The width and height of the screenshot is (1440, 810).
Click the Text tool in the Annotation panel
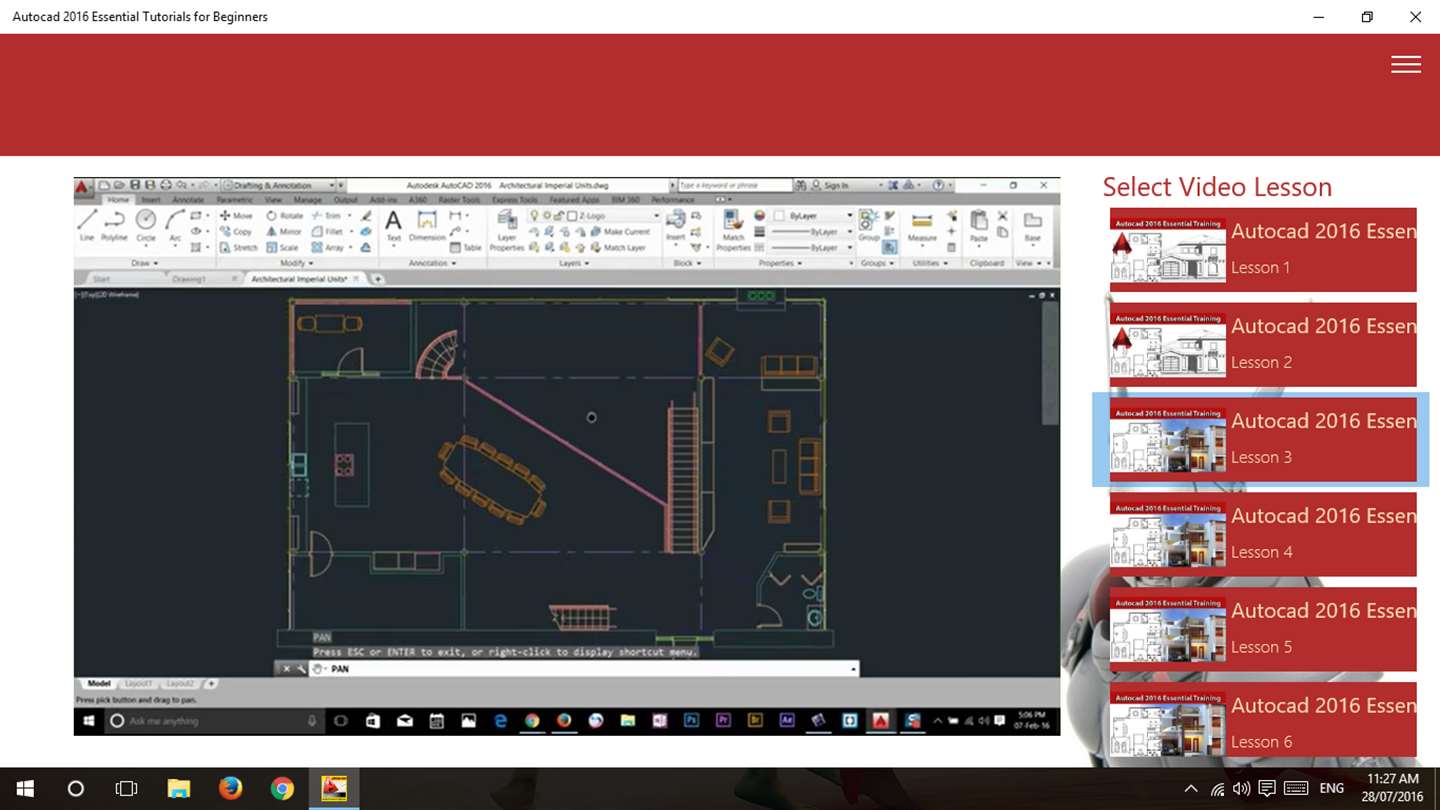coord(394,226)
